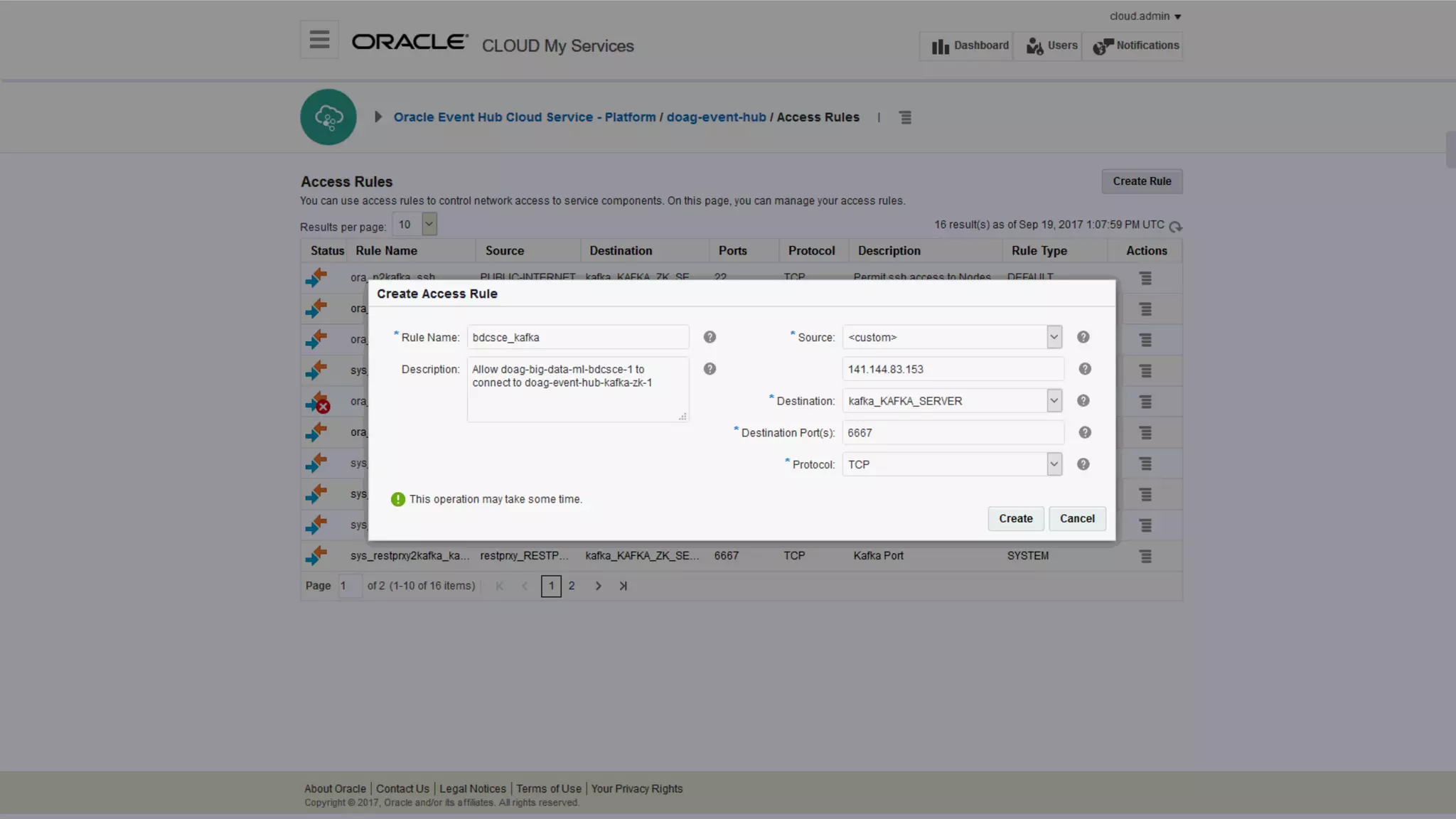The width and height of the screenshot is (1456, 819).
Task: Click 'Kafka Port' description cell
Action: (x=878, y=556)
